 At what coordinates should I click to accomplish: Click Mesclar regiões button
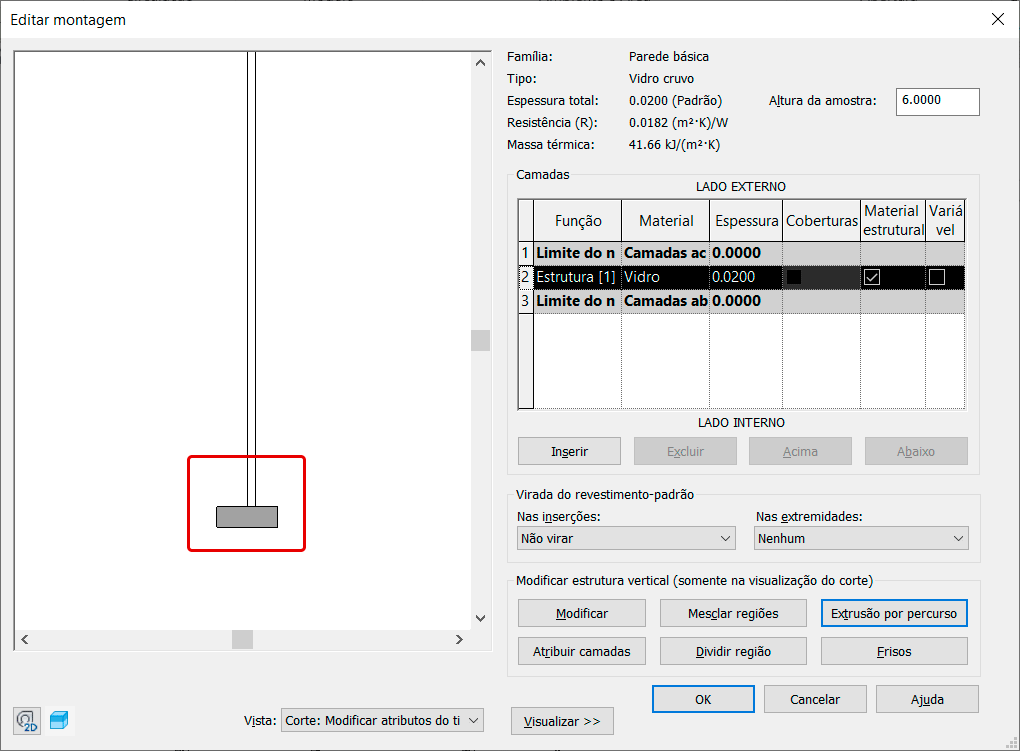tap(735, 613)
